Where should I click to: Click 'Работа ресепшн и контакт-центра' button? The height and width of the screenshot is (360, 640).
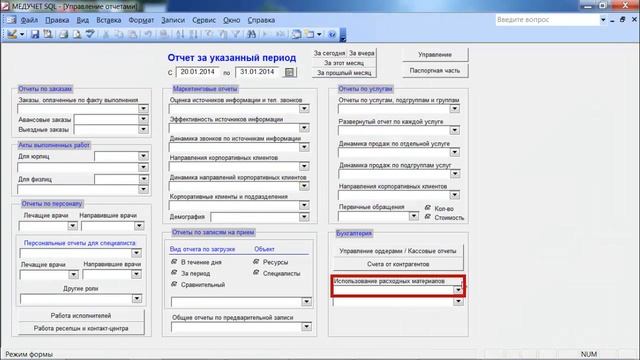[81, 328]
